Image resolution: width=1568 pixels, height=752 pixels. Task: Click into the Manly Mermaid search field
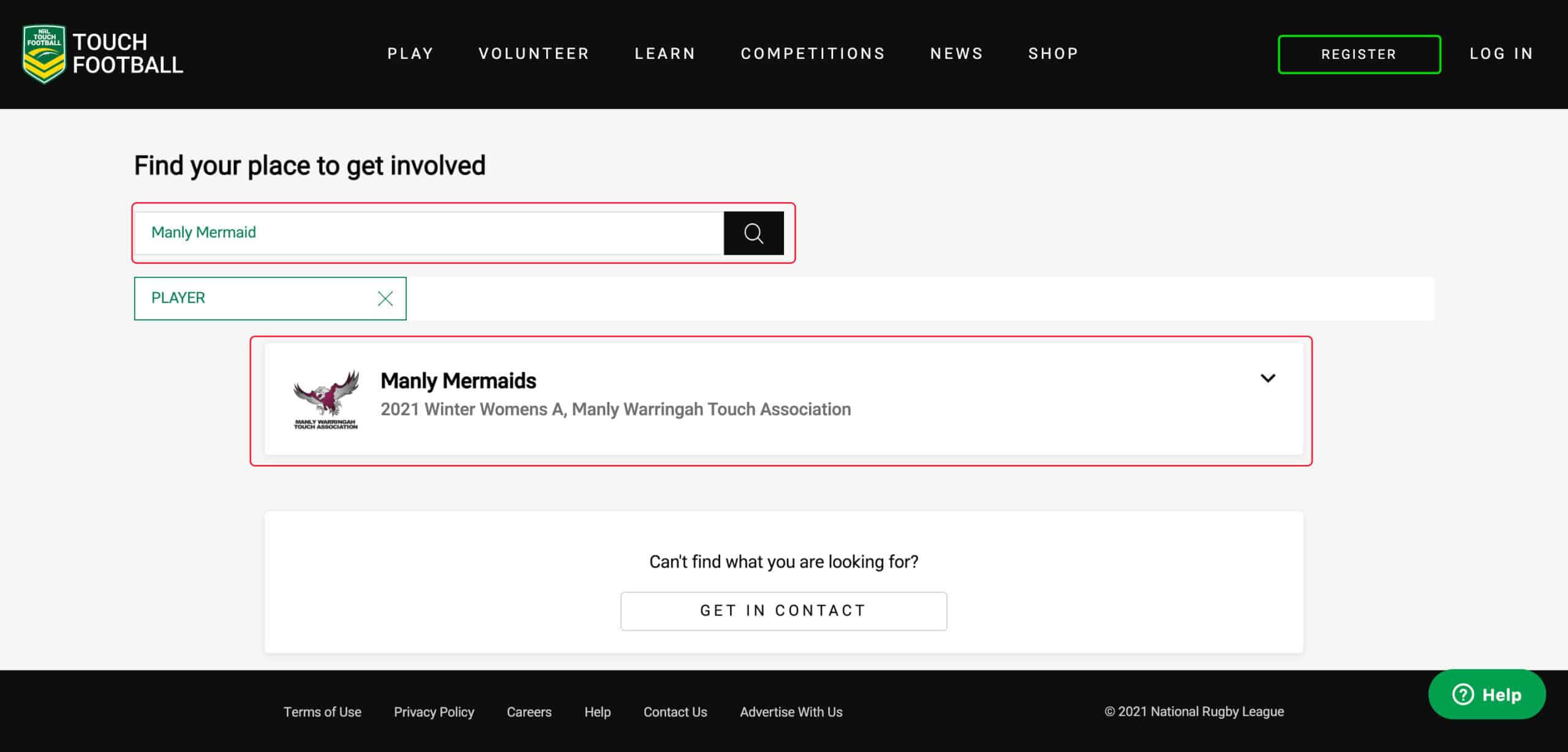point(429,233)
